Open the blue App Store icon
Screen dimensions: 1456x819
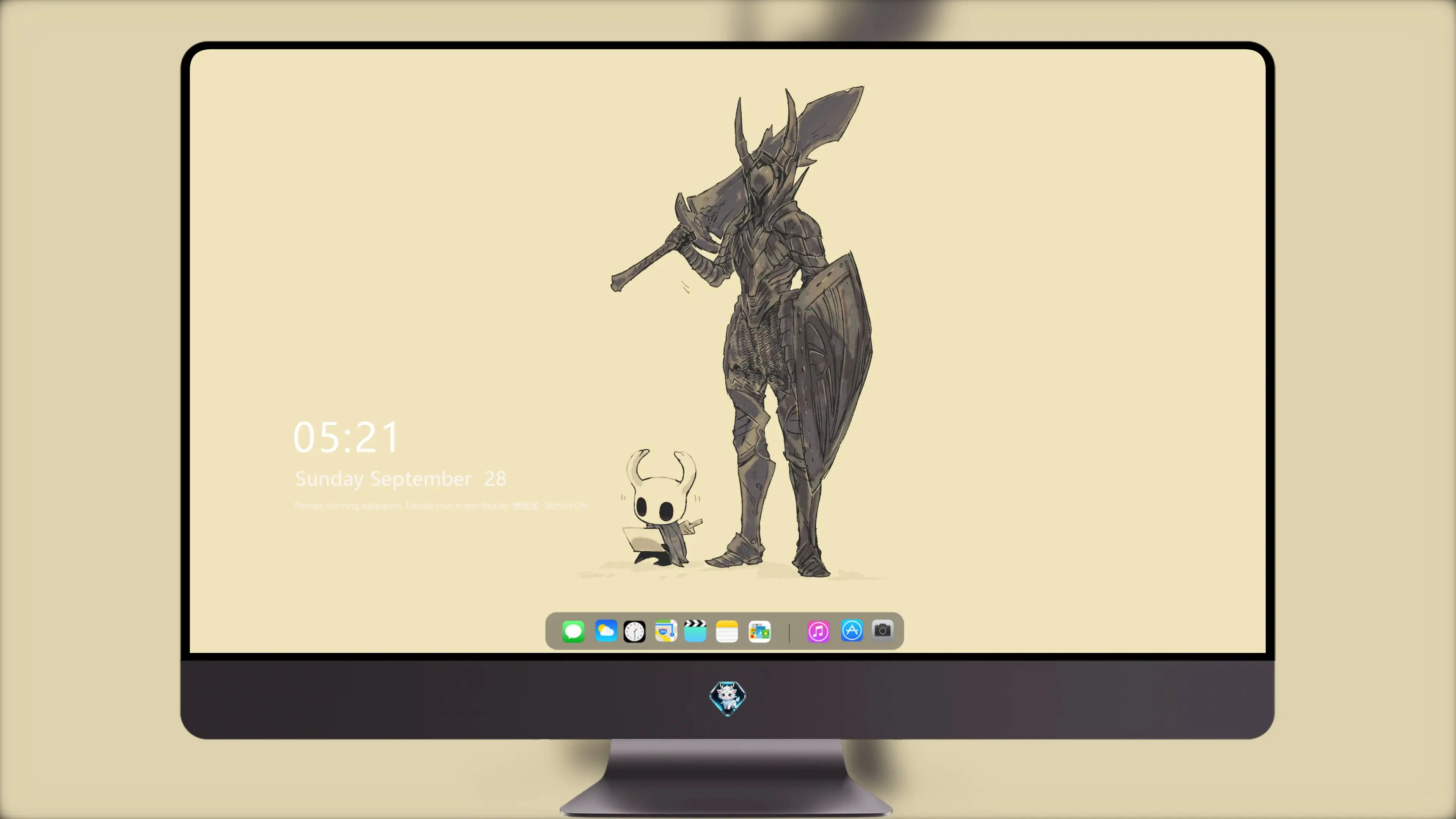[852, 630]
